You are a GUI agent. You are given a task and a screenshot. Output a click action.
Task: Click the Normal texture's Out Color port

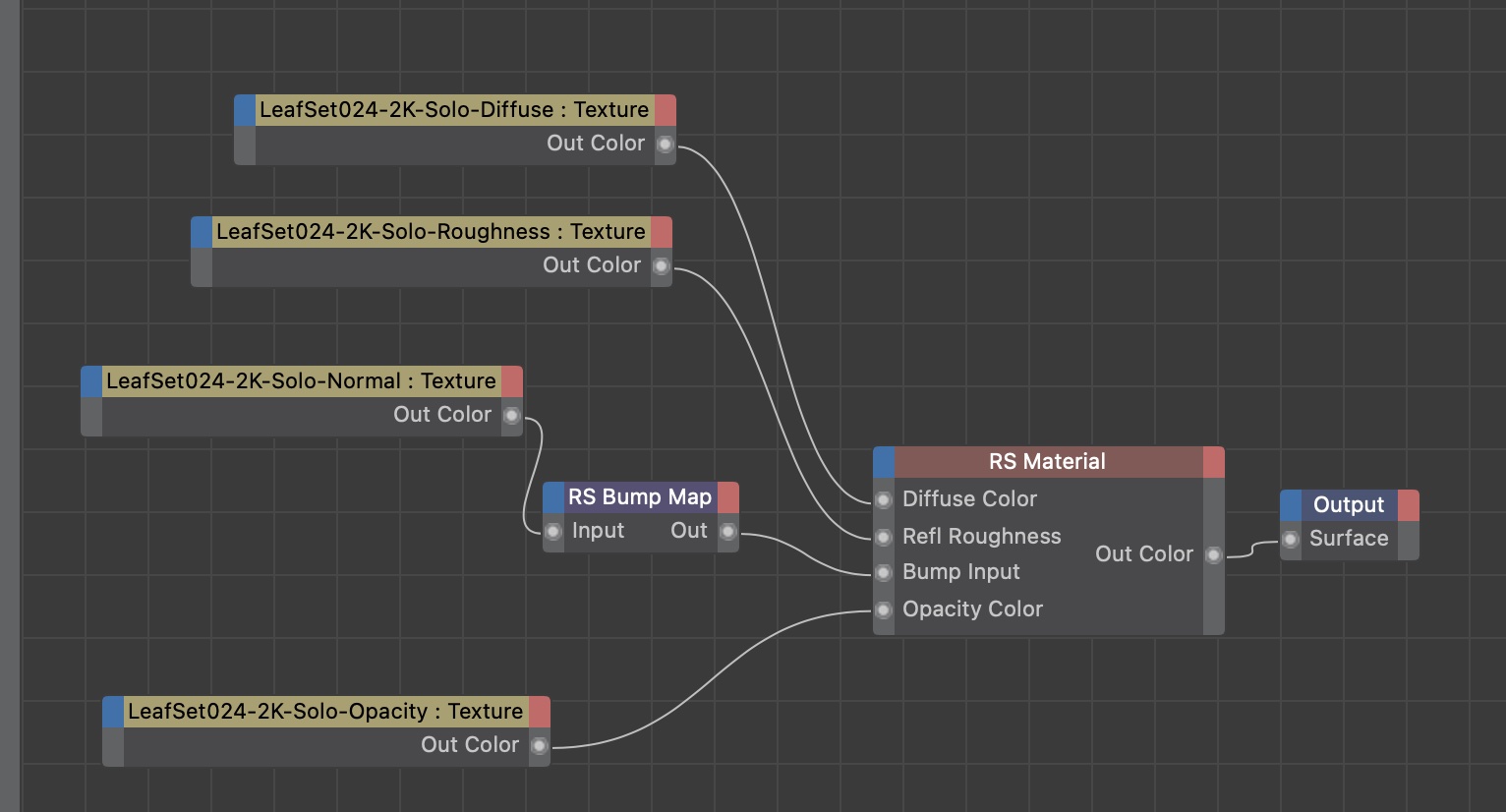[512, 416]
